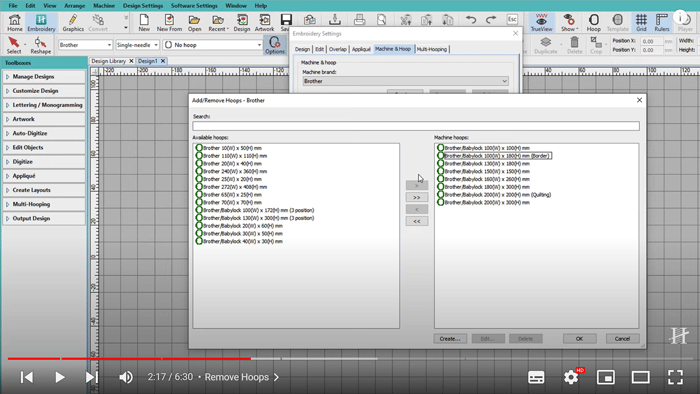Switch to Appliqué tab in Embroidery Settings
This screenshot has width=700, height=394.
tap(361, 49)
